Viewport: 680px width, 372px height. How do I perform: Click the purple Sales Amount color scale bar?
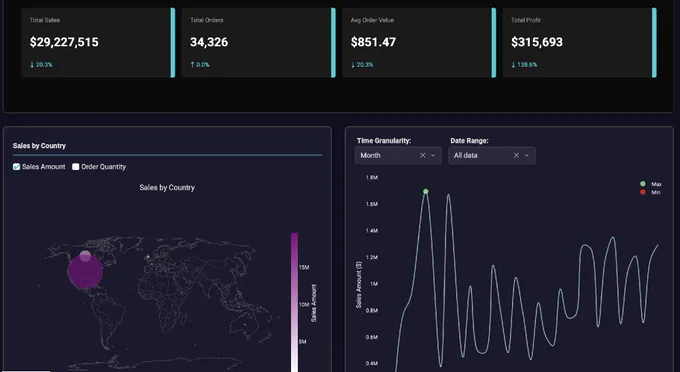tap(294, 302)
